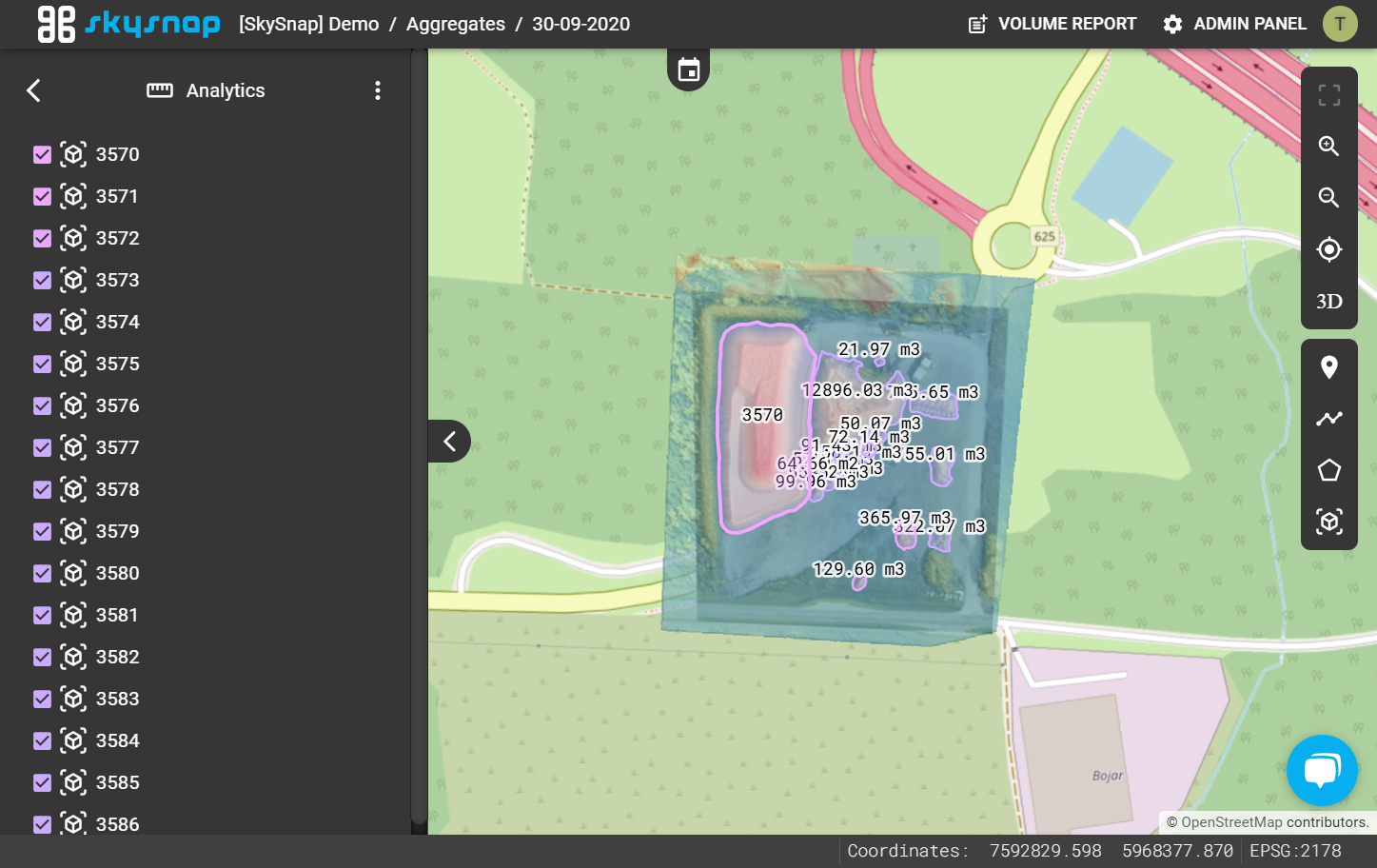The height and width of the screenshot is (868, 1377).
Task: Open the calendar date picker on map
Action: 689,69
